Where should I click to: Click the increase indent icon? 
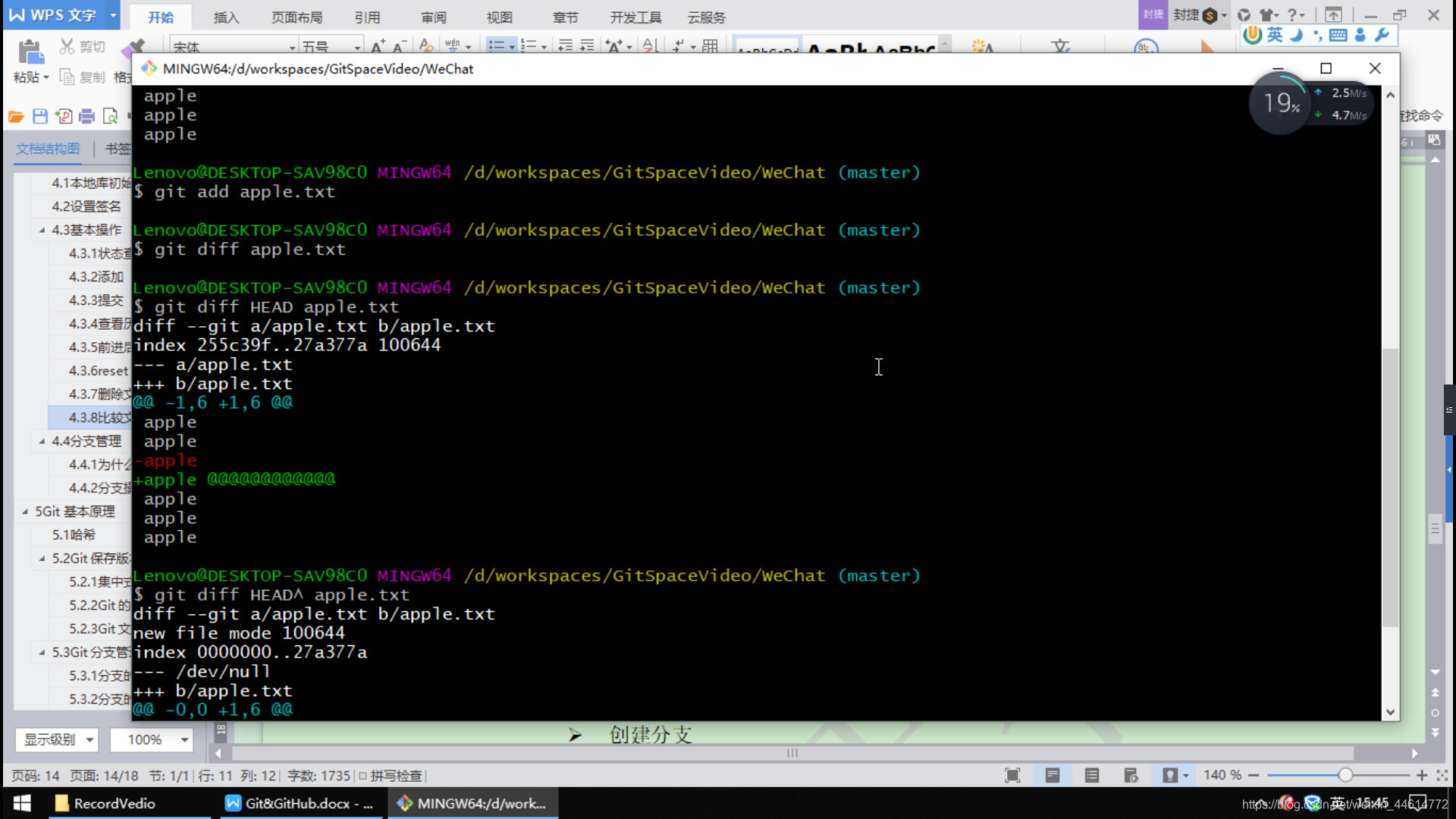(x=587, y=46)
